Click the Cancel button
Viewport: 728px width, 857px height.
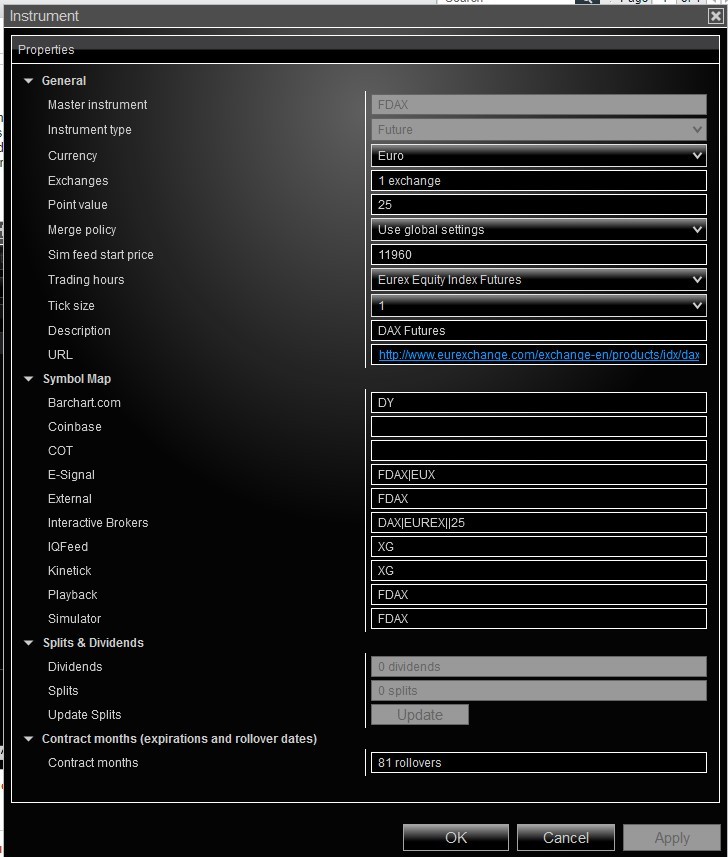tap(566, 837)
